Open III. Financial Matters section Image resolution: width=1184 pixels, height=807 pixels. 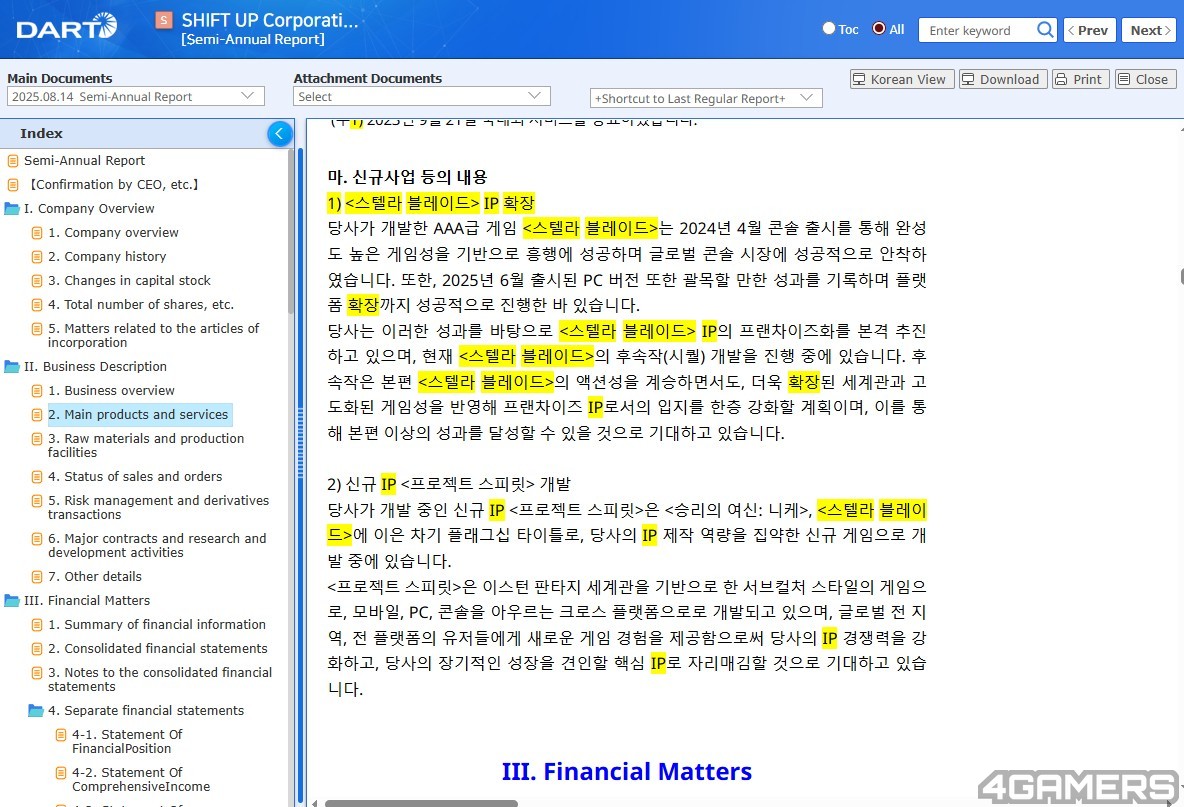coord(87,601)
